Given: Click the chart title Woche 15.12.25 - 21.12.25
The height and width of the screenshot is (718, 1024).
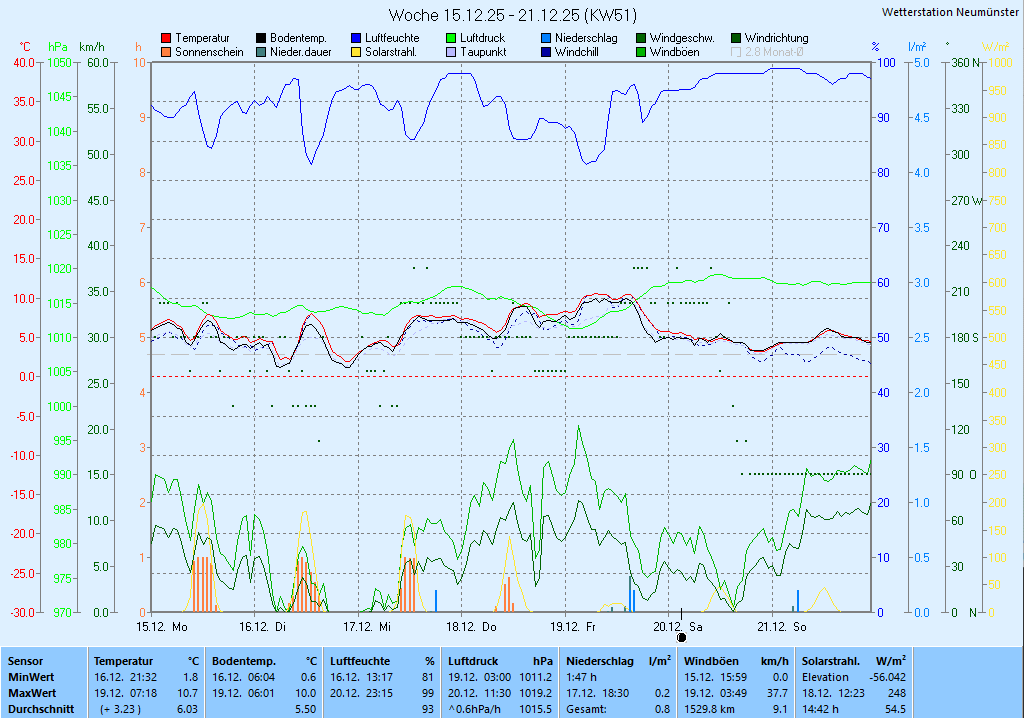Looking at the screenshot, I should pyautogui.click(x=512, y=15).
